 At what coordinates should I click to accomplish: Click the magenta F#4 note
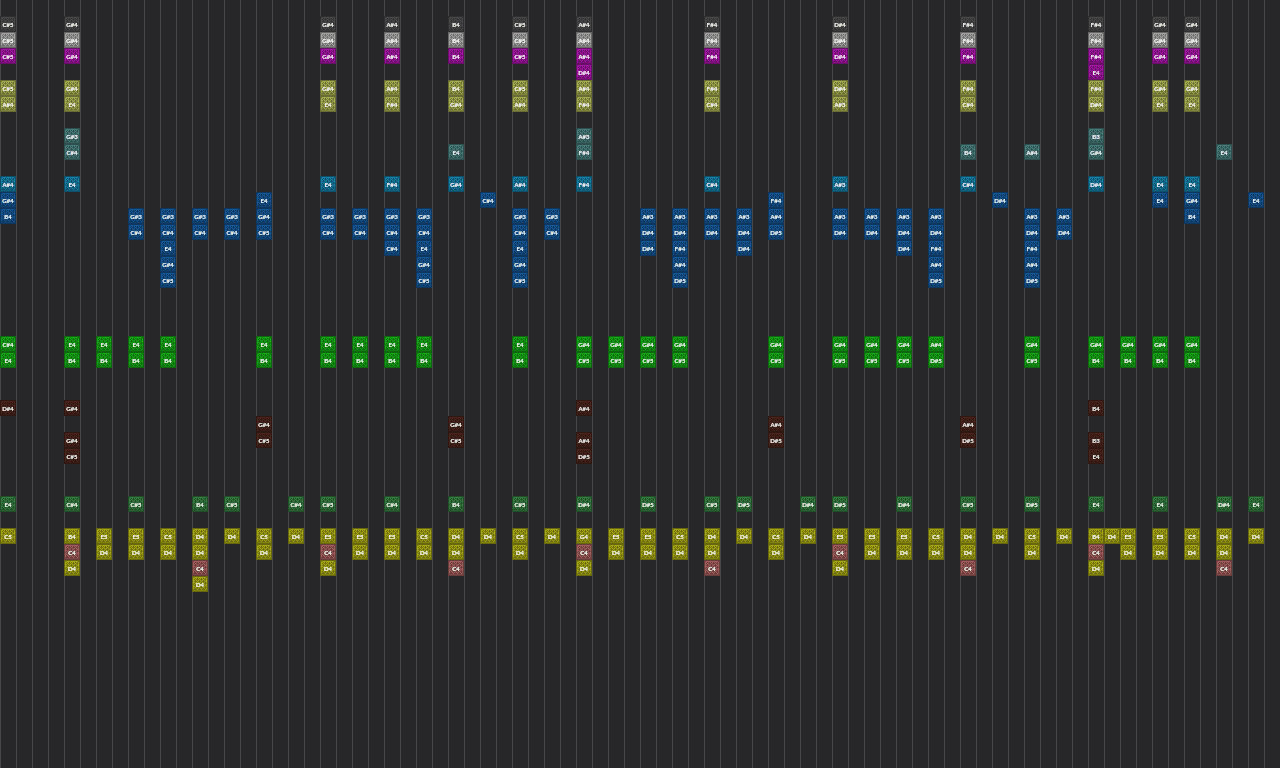[x=712, y=57]
